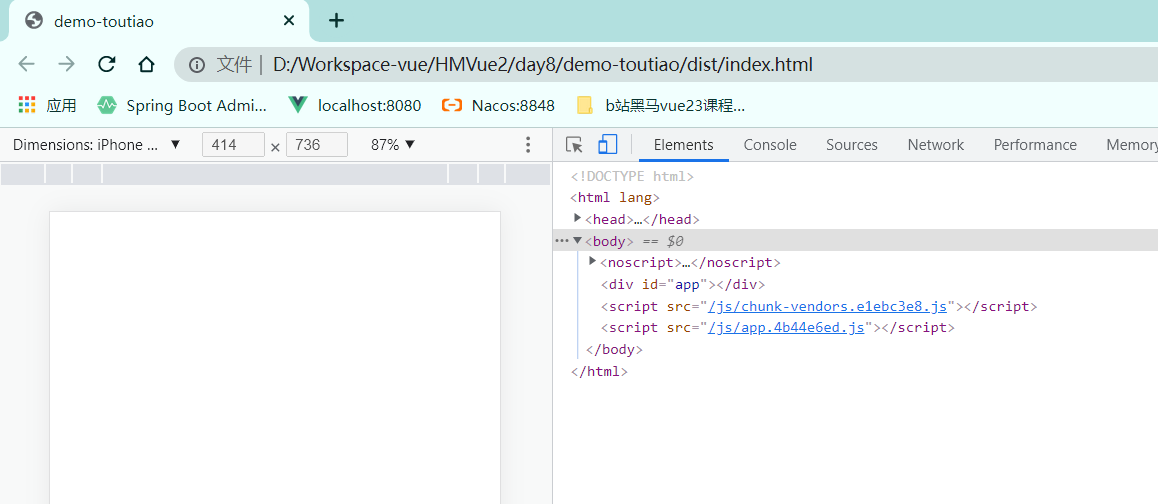1158x504 pixels.
Task: Click the site info icon in address bar
Action: tap(196, 65)
